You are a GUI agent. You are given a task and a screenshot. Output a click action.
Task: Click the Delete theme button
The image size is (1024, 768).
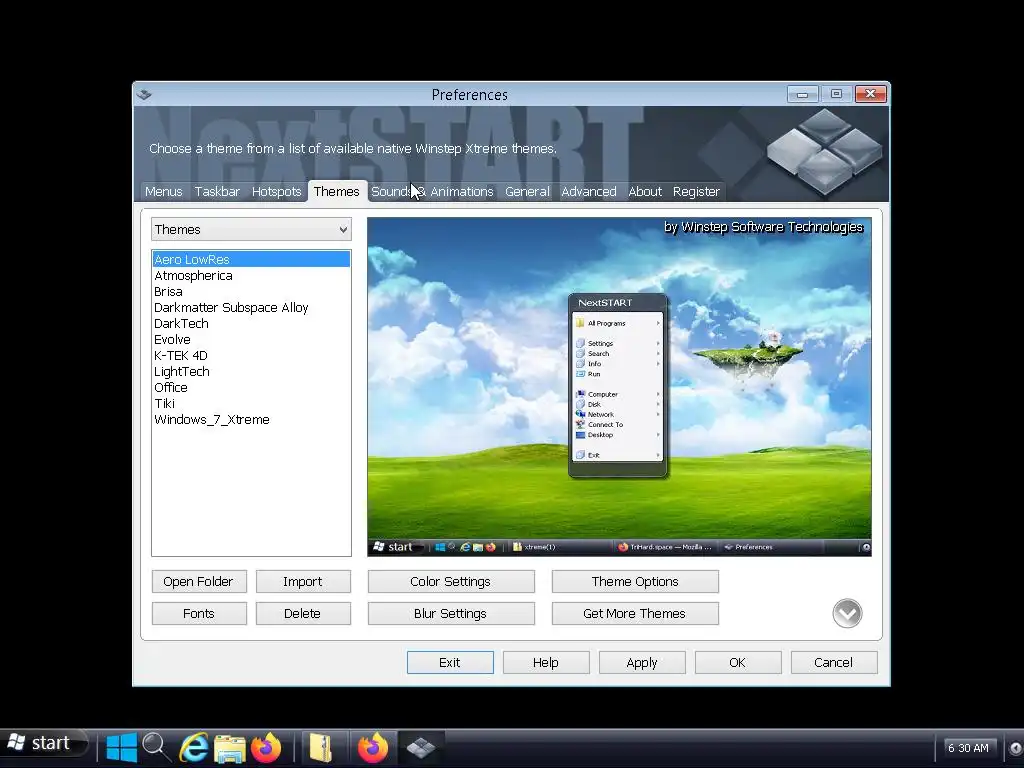303,613
